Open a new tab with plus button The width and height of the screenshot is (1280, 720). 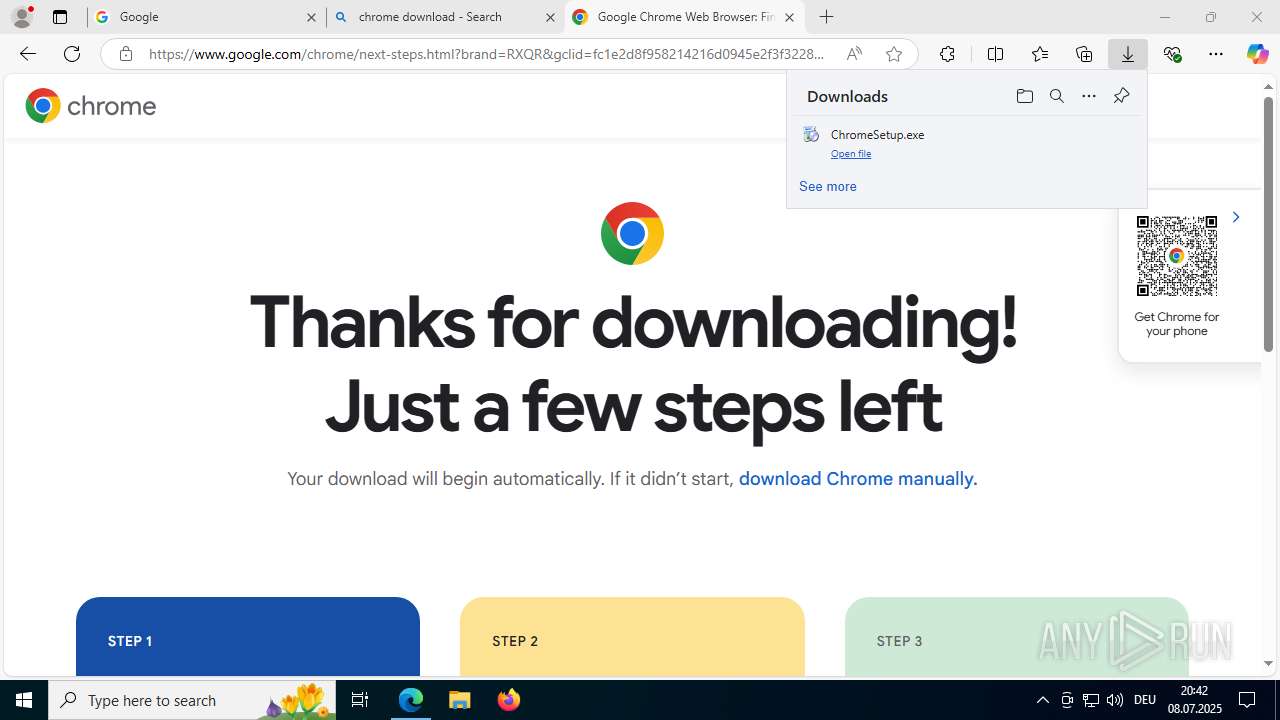(826, 17)
